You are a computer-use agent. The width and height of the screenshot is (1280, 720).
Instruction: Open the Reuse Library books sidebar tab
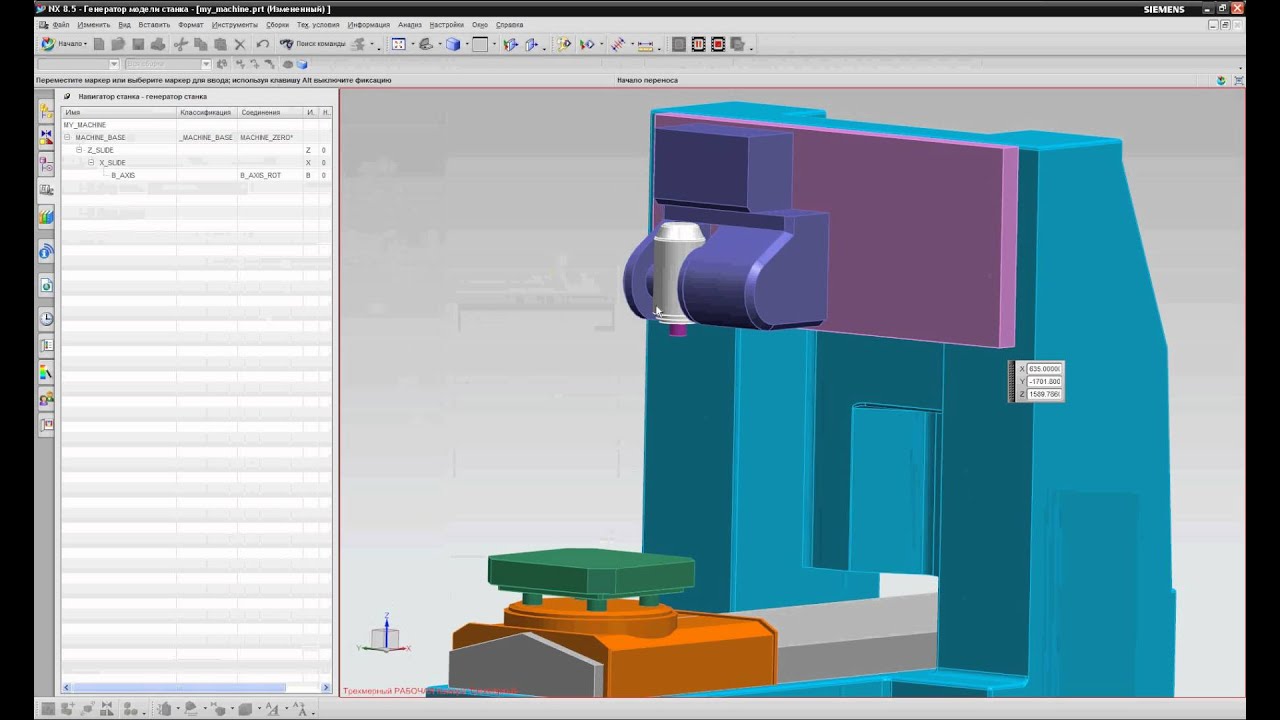(46, 216)
